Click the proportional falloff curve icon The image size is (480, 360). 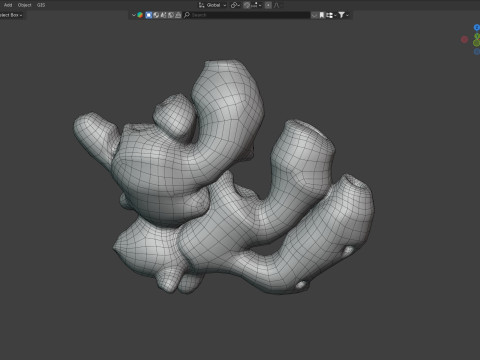pos(277,5)
